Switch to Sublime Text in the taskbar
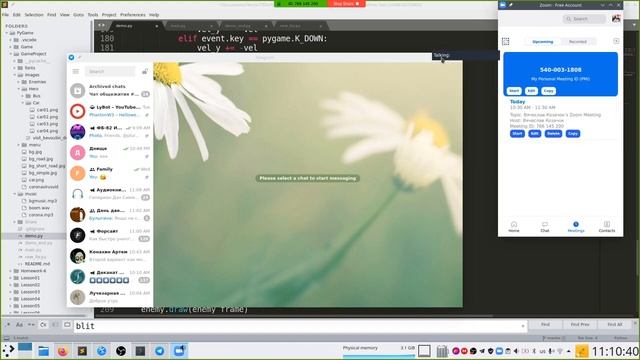 [82, 351]
